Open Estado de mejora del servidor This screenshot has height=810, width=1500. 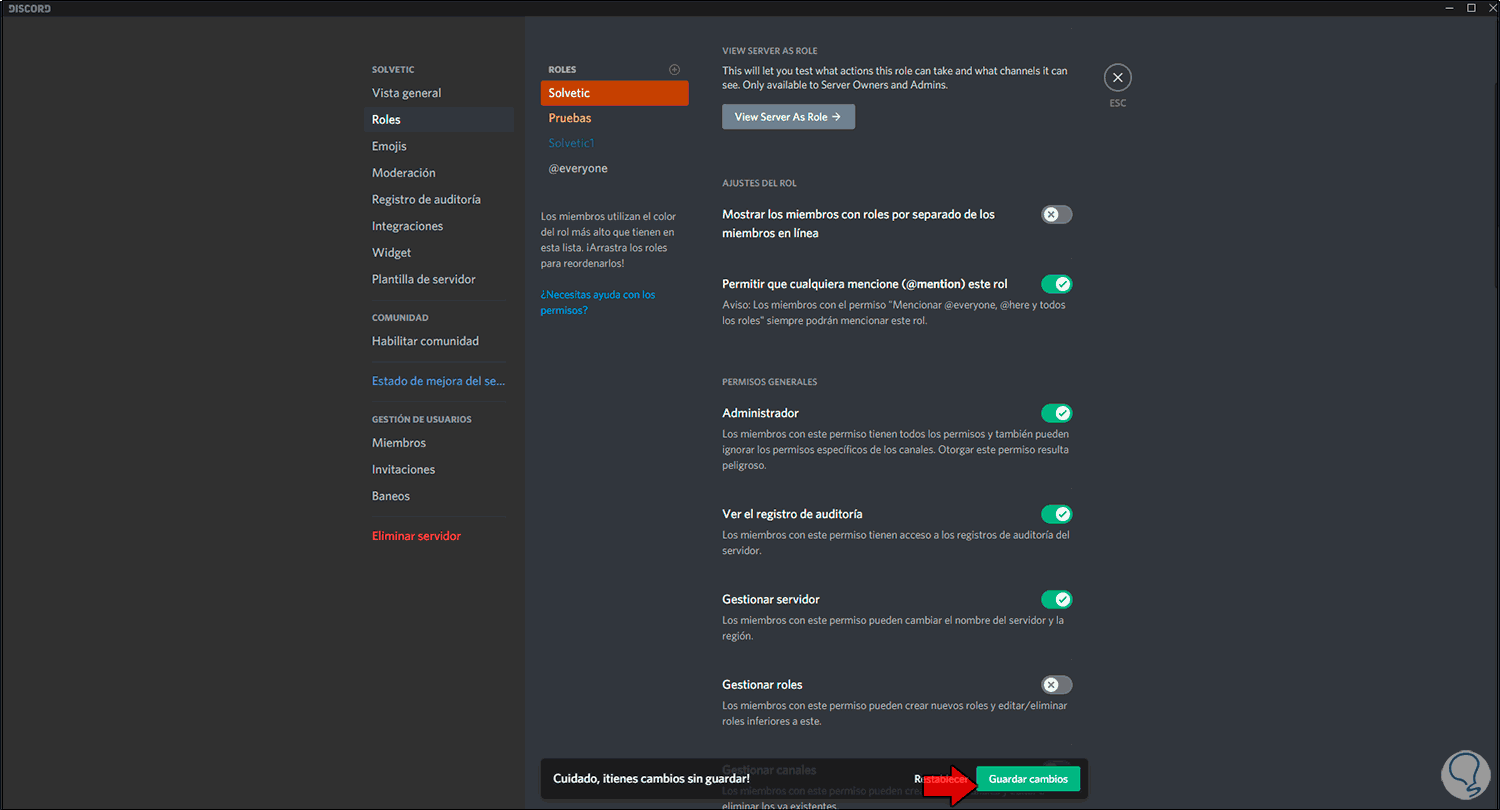(x=439, y=381)
